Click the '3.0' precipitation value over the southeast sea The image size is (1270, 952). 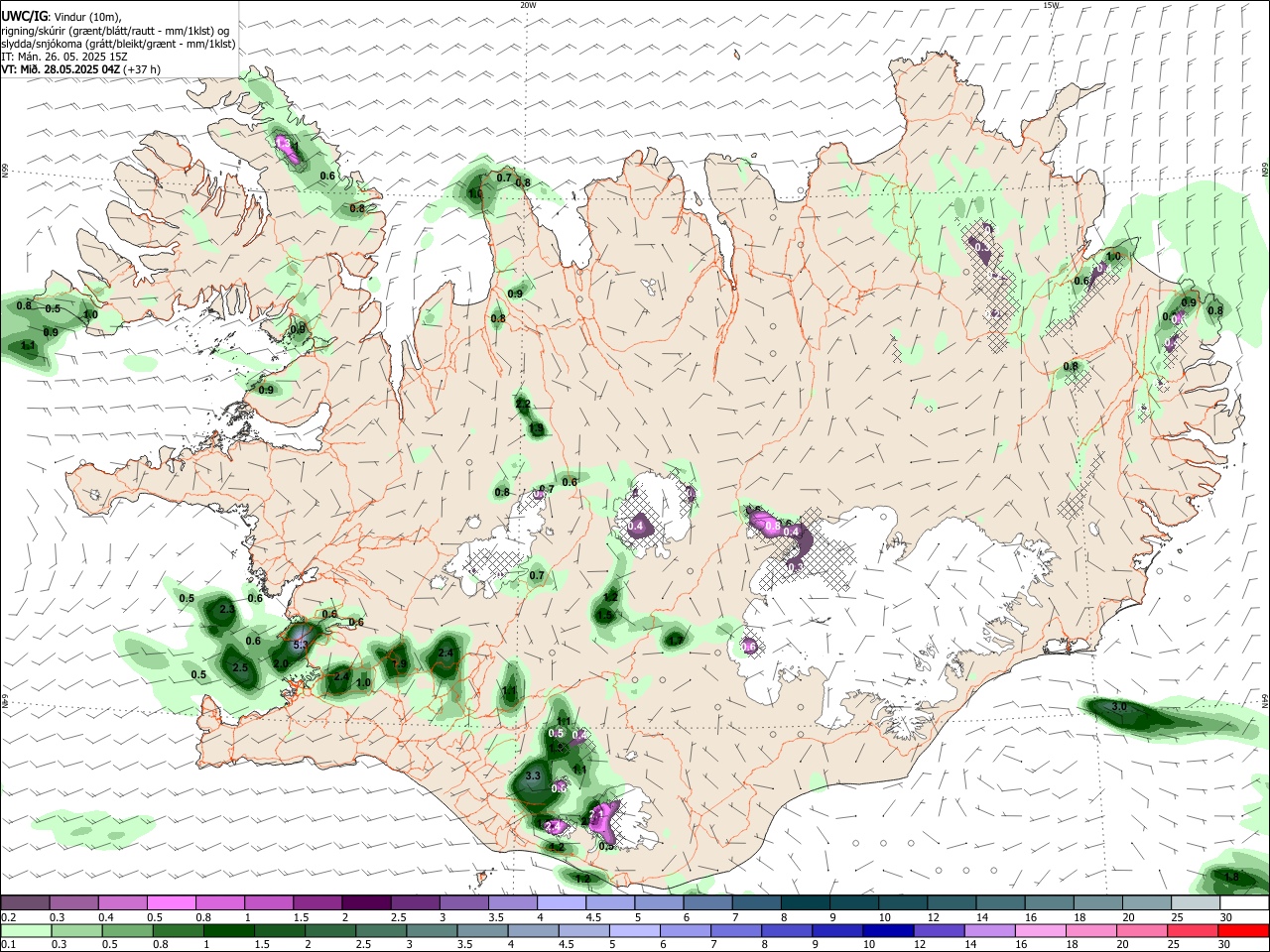pos(1118,707)
